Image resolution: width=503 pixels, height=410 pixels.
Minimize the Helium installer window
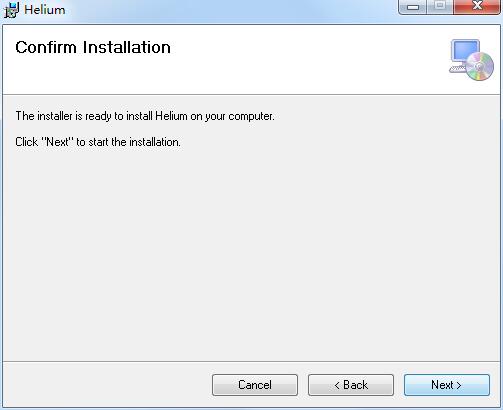(x=413, y=7)
